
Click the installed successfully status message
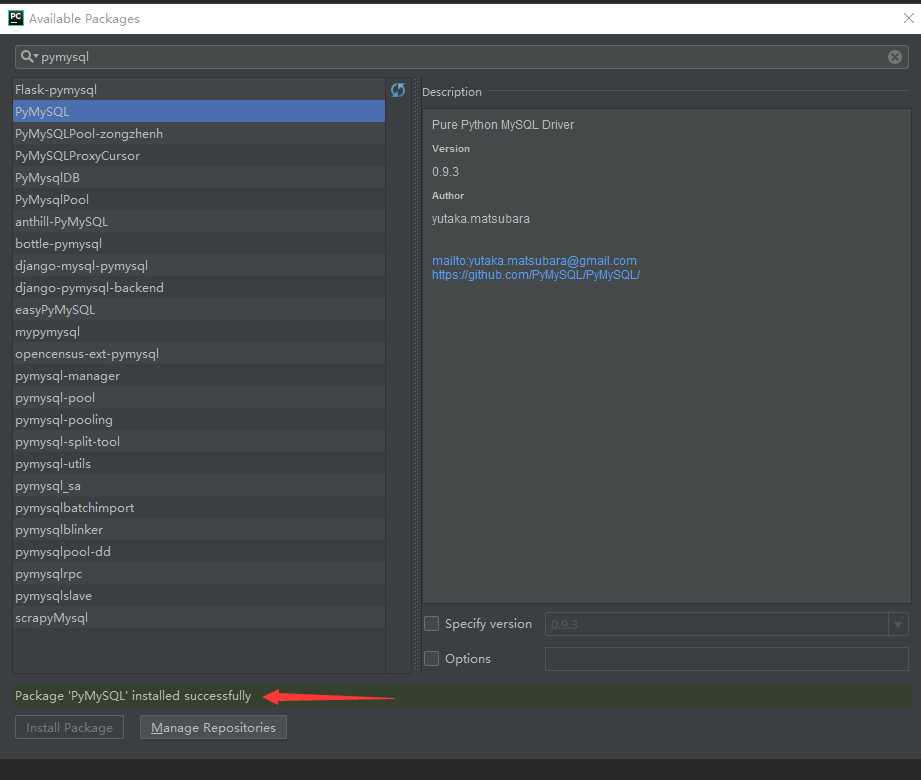[133, 696]
